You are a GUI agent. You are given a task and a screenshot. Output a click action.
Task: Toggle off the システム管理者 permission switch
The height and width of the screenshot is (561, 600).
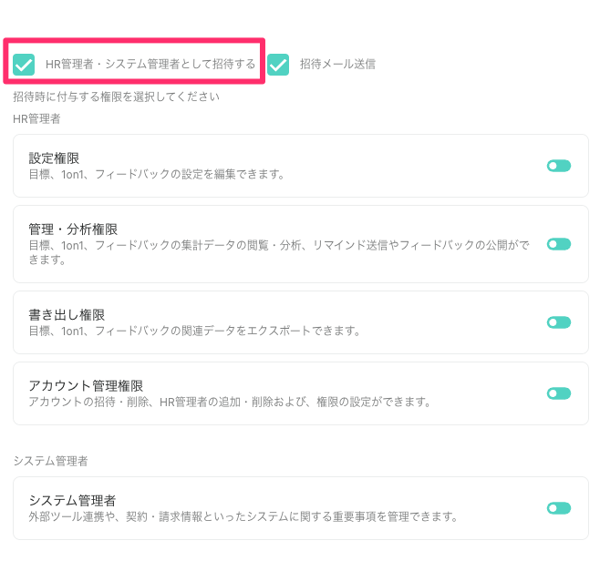(558, 508)
